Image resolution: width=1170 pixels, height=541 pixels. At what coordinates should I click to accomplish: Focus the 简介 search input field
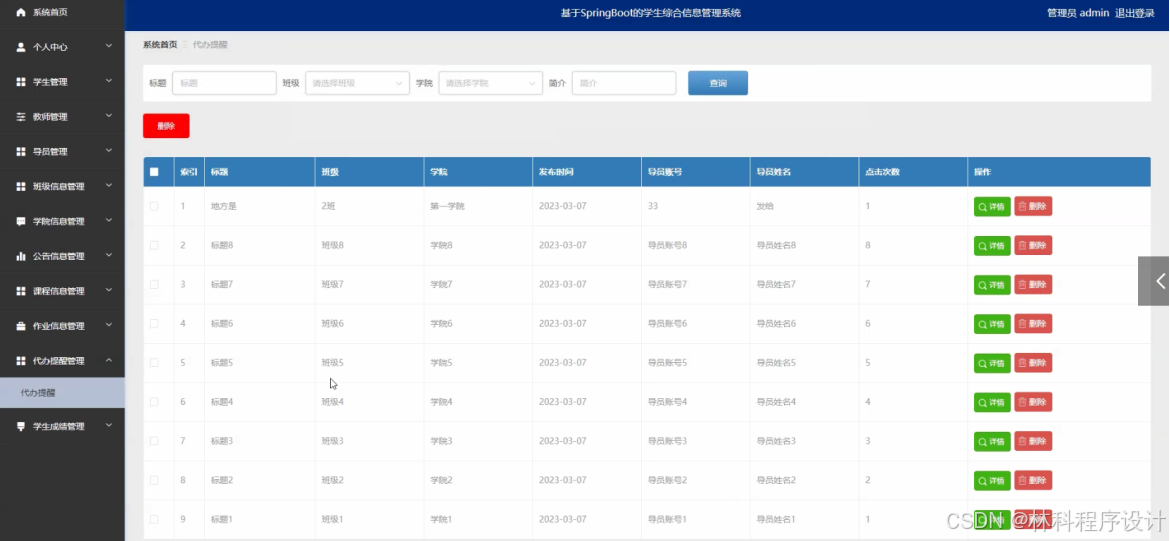(624, 83)
